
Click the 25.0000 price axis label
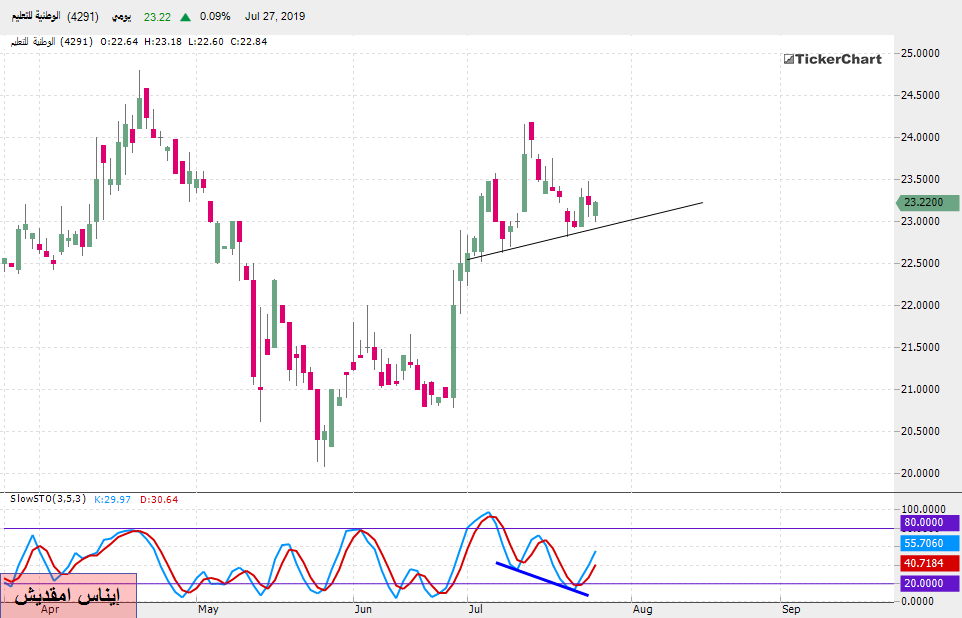click(925, 53)
